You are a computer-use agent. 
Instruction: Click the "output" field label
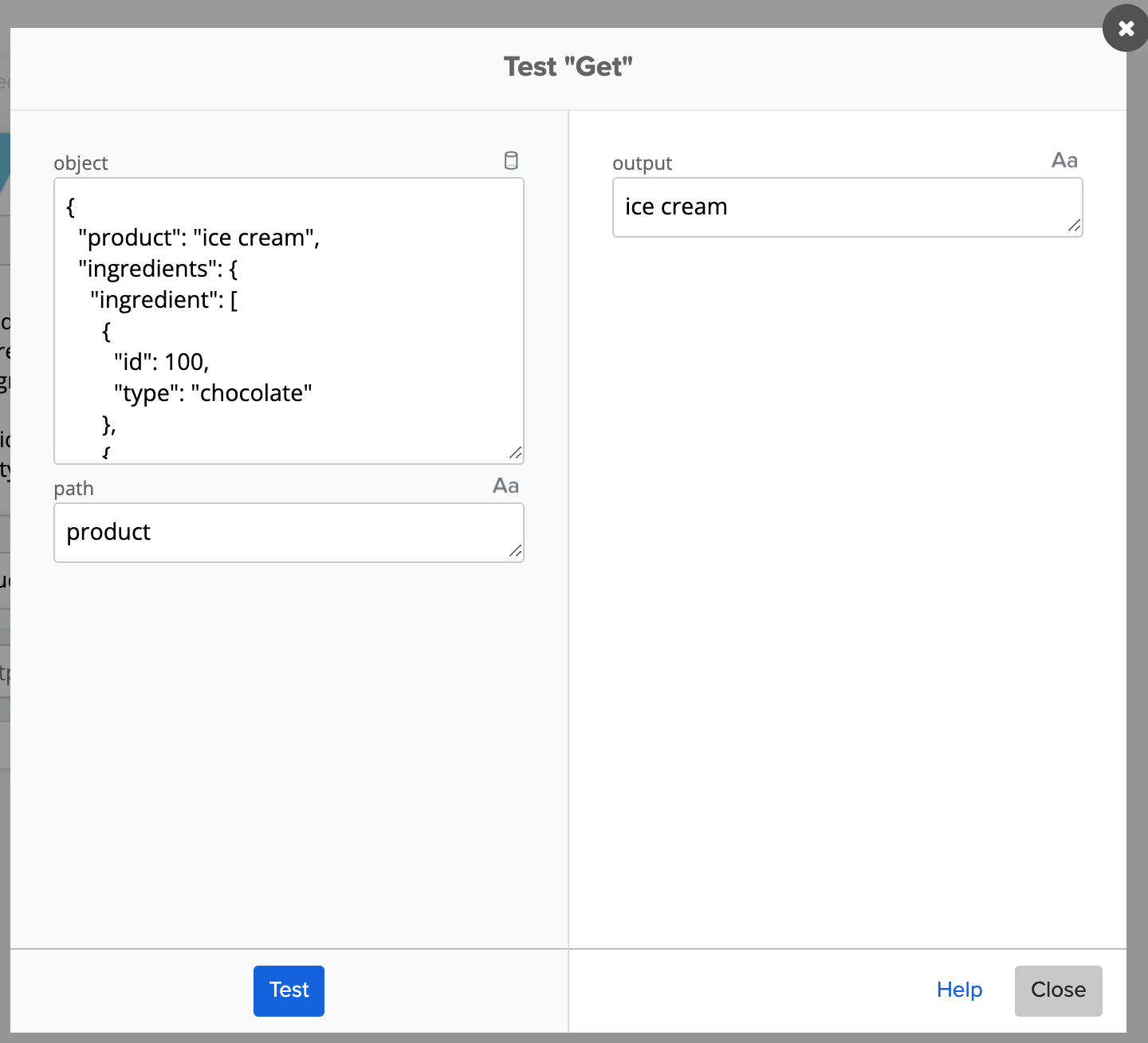(642, 163)
